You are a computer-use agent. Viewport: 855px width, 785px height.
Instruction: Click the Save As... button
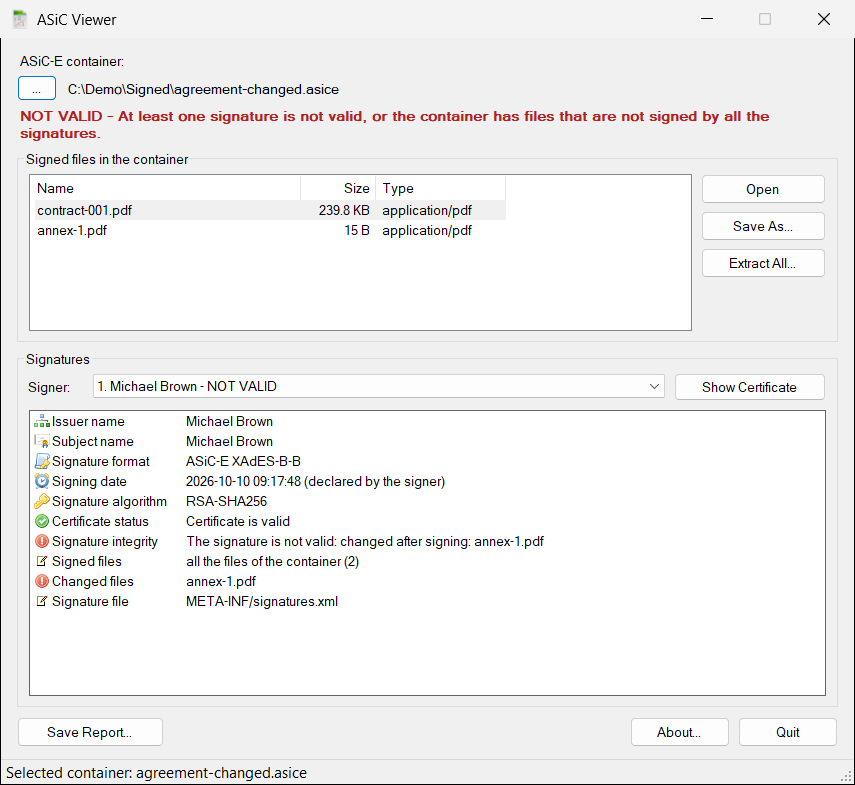pyautogui.click(x=763, y=226)
